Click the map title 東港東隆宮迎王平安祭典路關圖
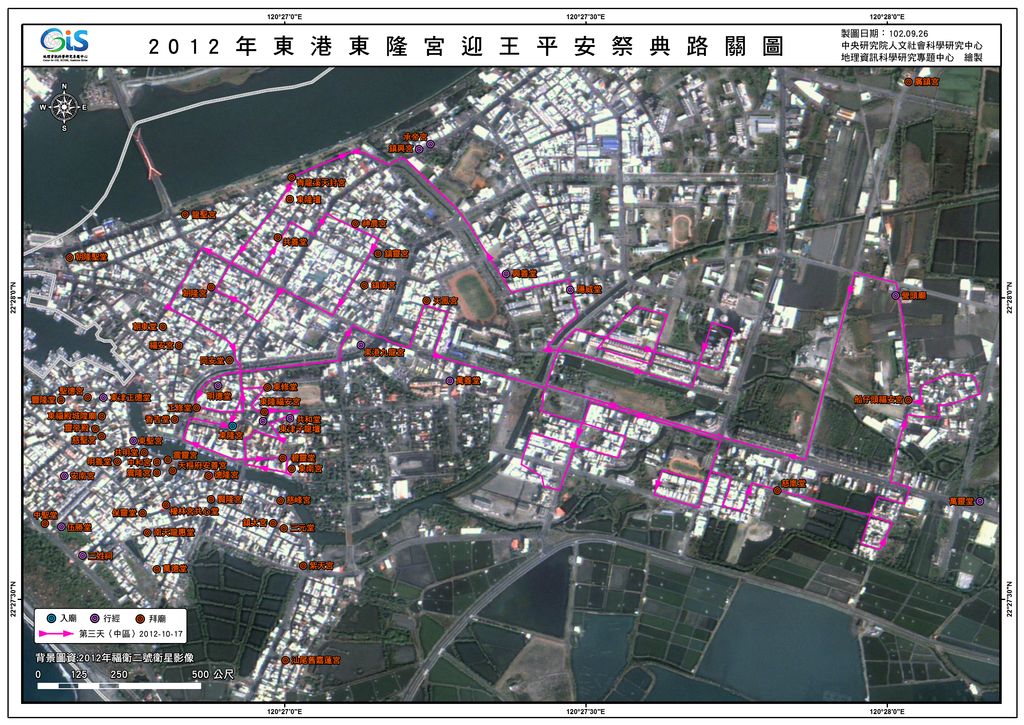 pos(465,46)
